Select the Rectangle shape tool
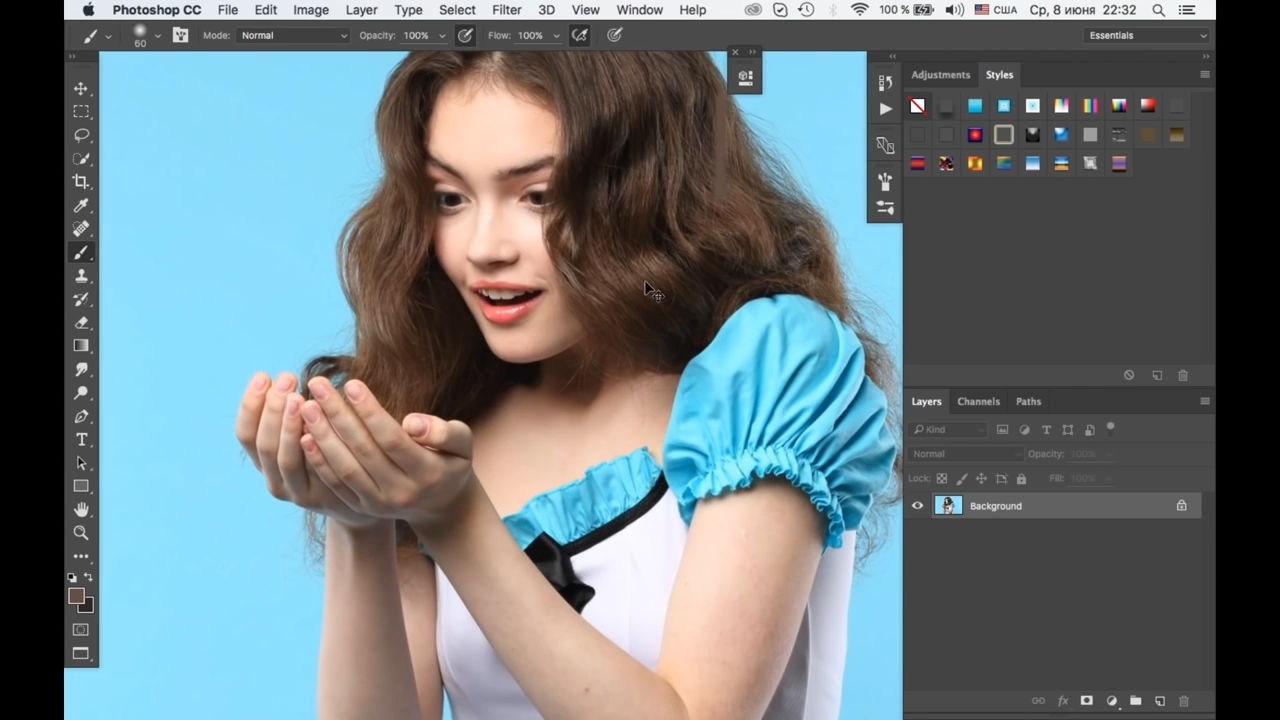 tap(81, 487)
